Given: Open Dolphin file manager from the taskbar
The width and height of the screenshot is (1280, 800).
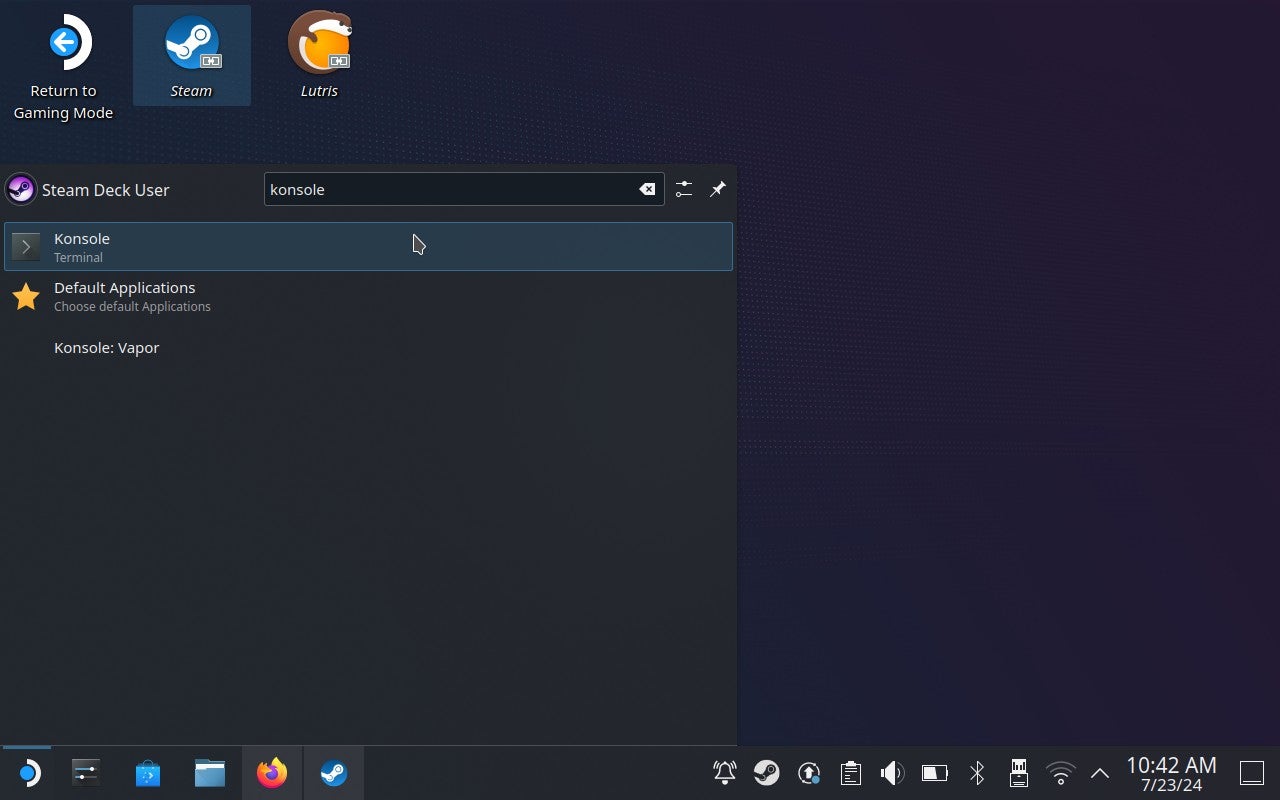Looking at the screenshot, I should point(210,772).
